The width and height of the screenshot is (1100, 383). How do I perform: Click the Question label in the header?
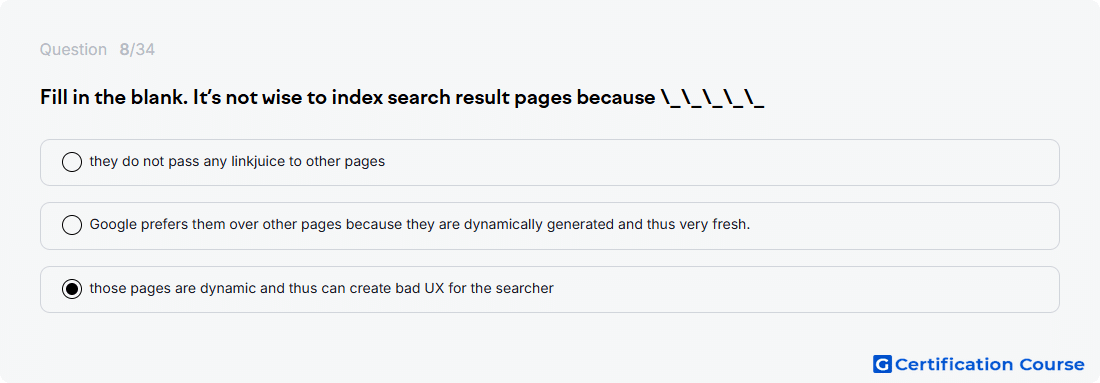pyautogui.click(x=73, y=50)
